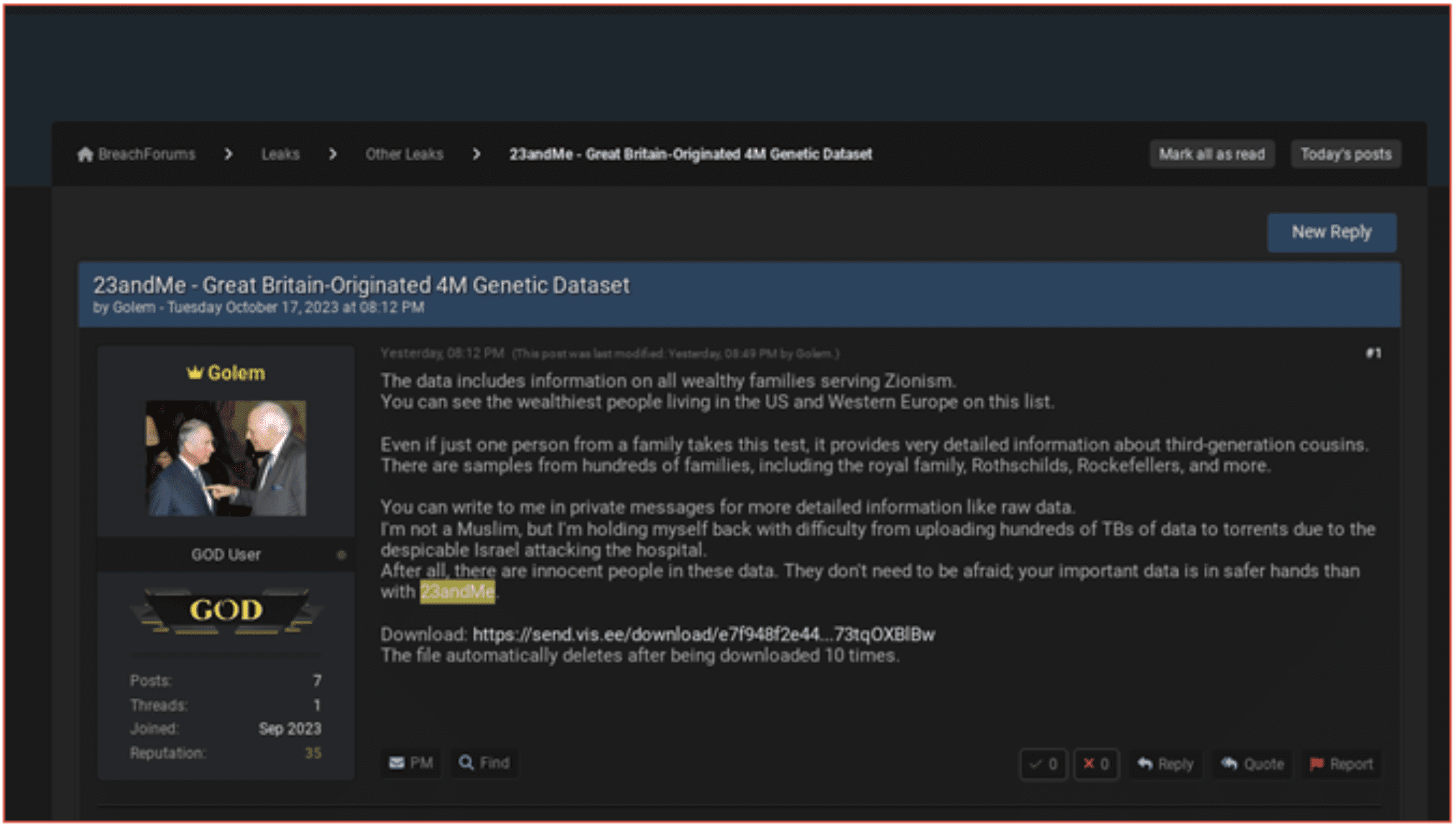The image size is (1456, 828).
Task: Send a PM to the poster
Action: 411,763
